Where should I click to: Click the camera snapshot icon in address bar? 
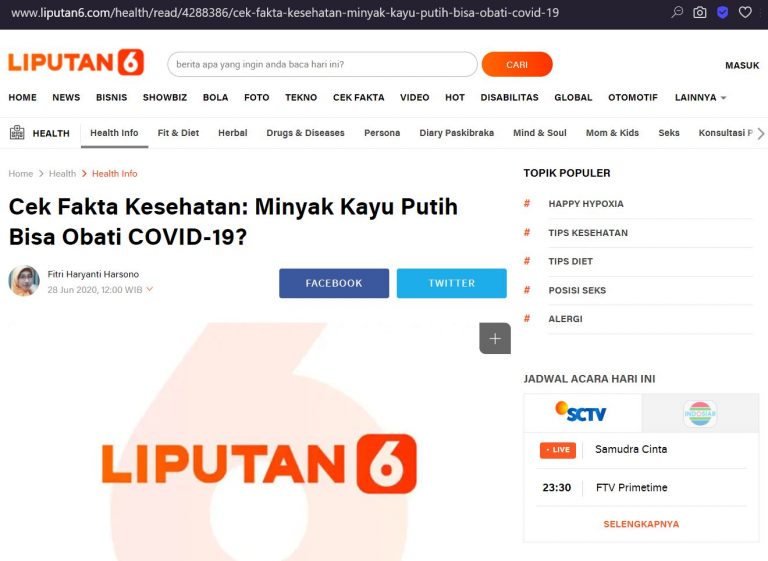pos(700,12)
